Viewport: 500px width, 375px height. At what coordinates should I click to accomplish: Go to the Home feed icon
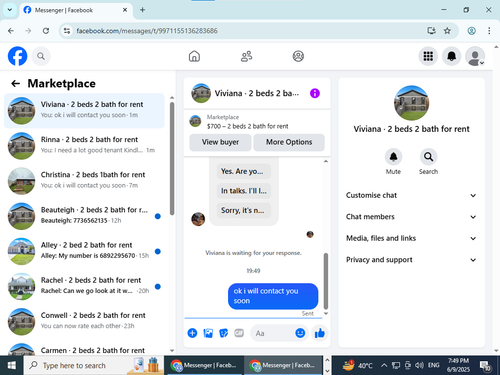(x=194, y=56)
